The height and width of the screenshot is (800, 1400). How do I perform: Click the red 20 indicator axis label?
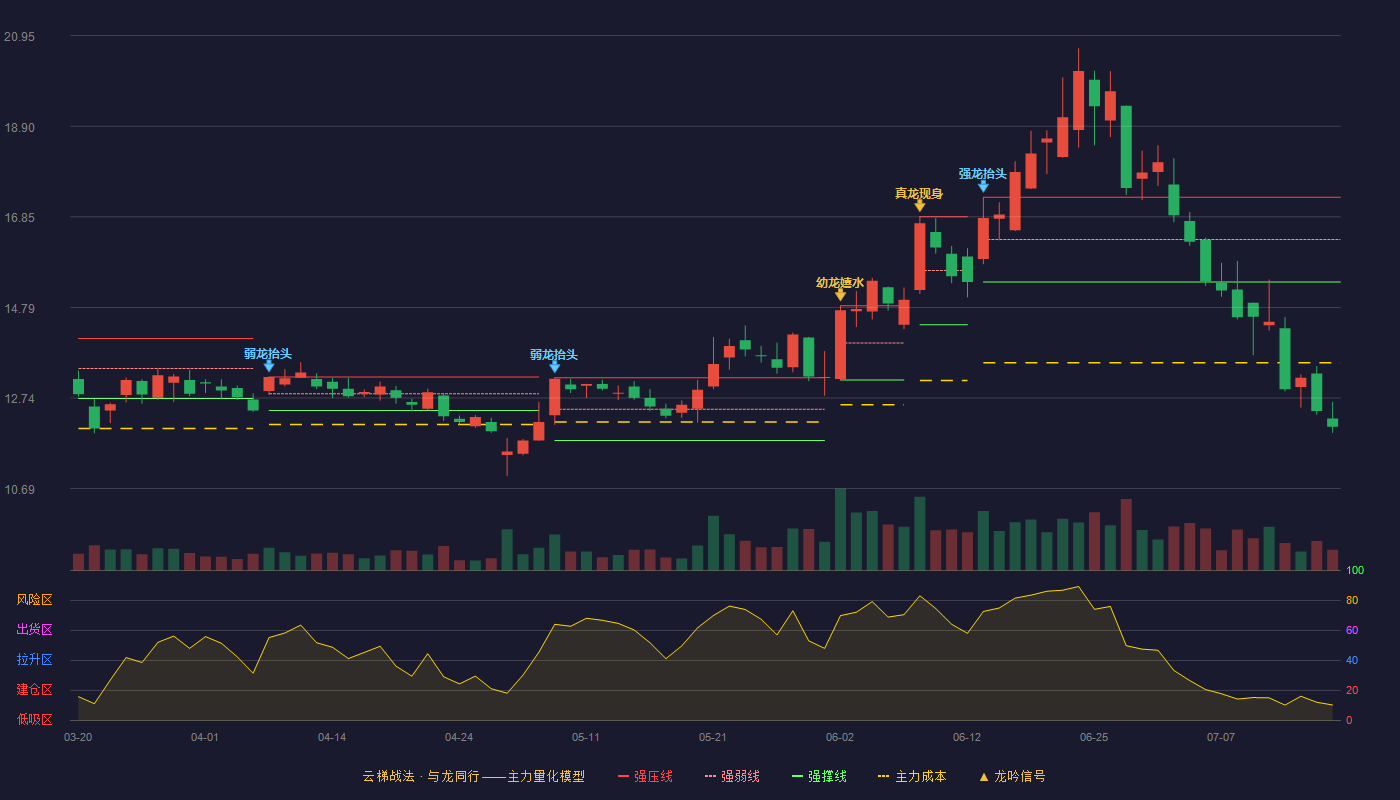pyautogui.click(x=1352, y=690)
